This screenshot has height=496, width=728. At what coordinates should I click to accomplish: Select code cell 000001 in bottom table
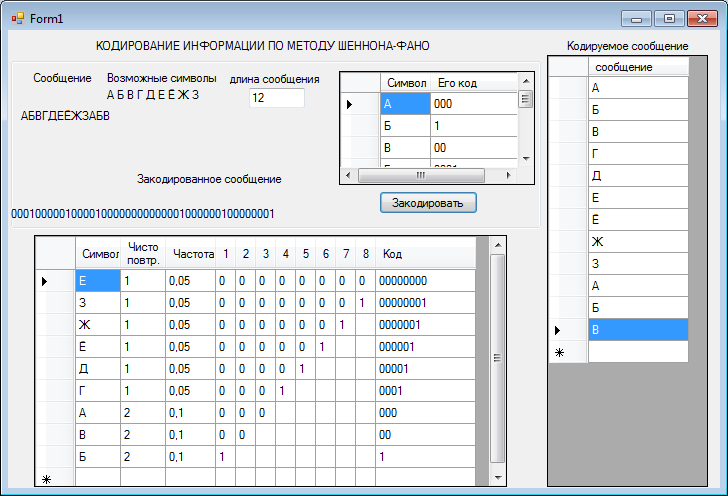(425, 346)
